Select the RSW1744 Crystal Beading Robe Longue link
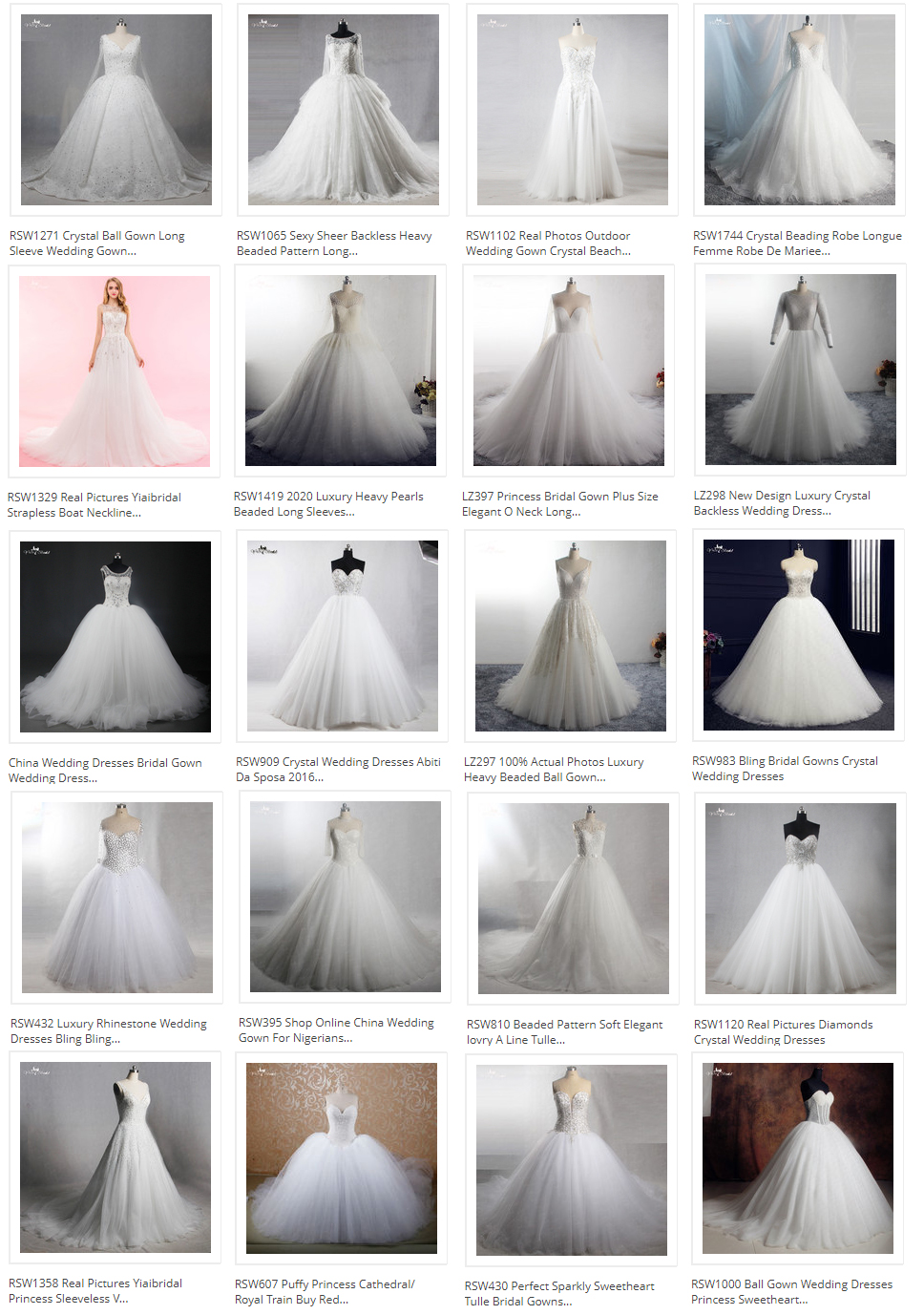This screenshot has width=924, height=1315. coord(797,243)
